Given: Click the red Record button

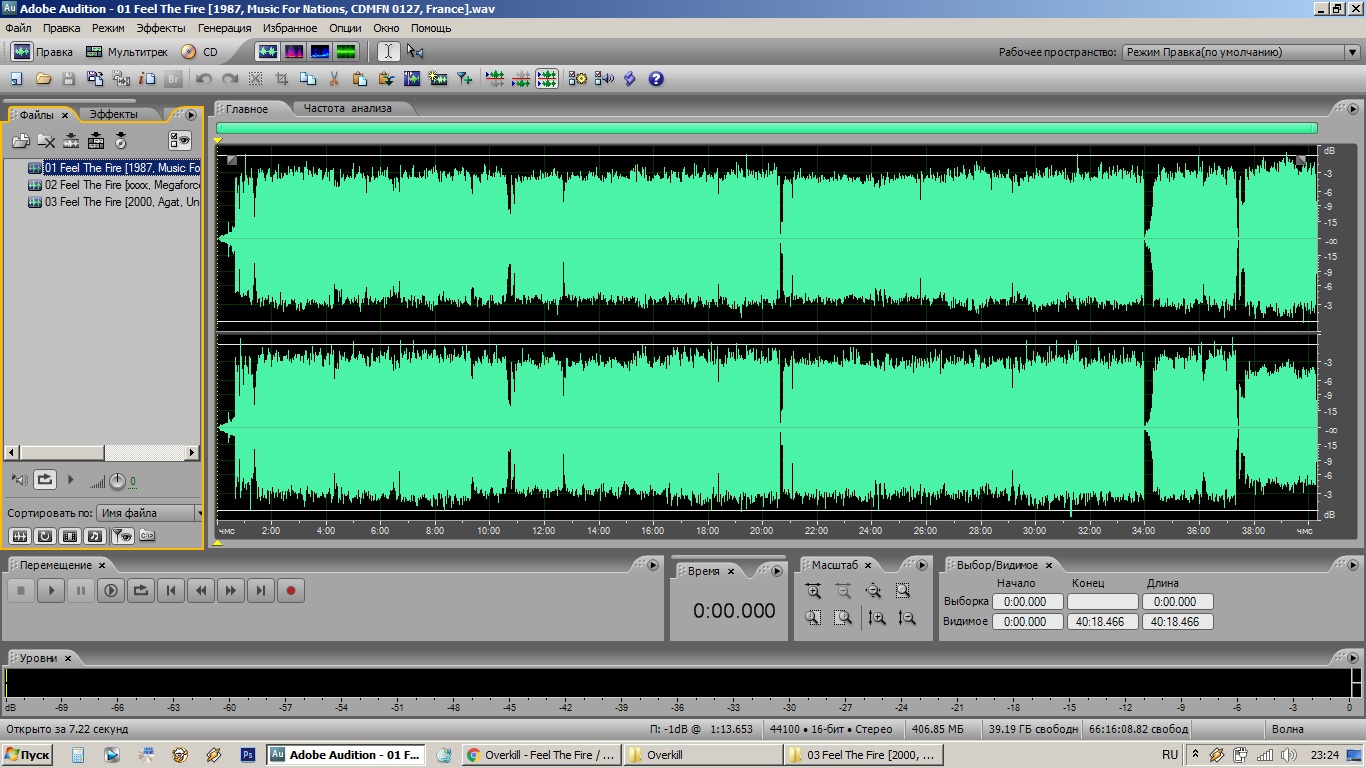Looking at the screenshot, I should [x=291, y=591].
